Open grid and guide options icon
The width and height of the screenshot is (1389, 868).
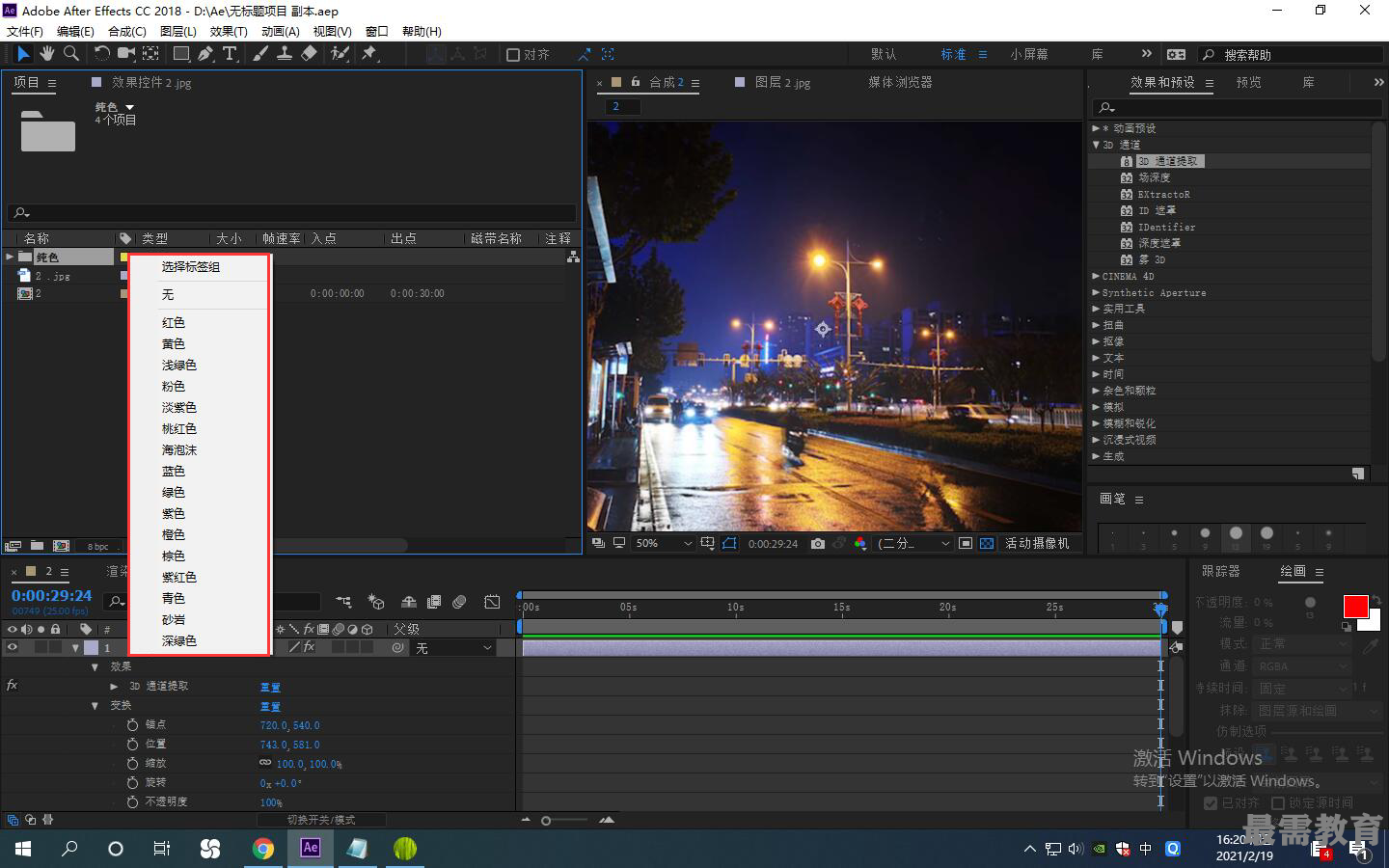pyautogui.click(x=707, y=544)
